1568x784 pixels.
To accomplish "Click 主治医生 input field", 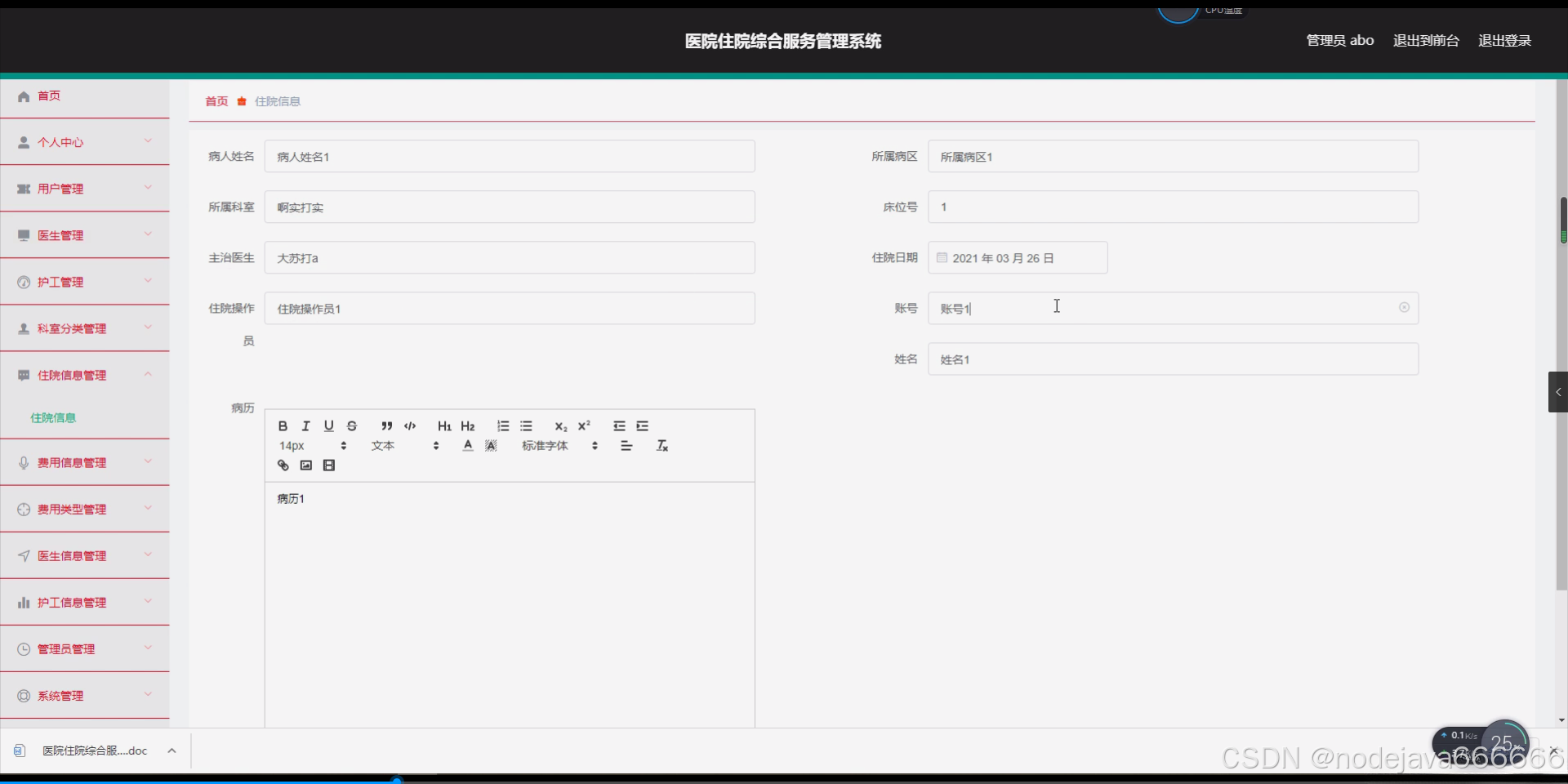I will [x=510, y=257].
